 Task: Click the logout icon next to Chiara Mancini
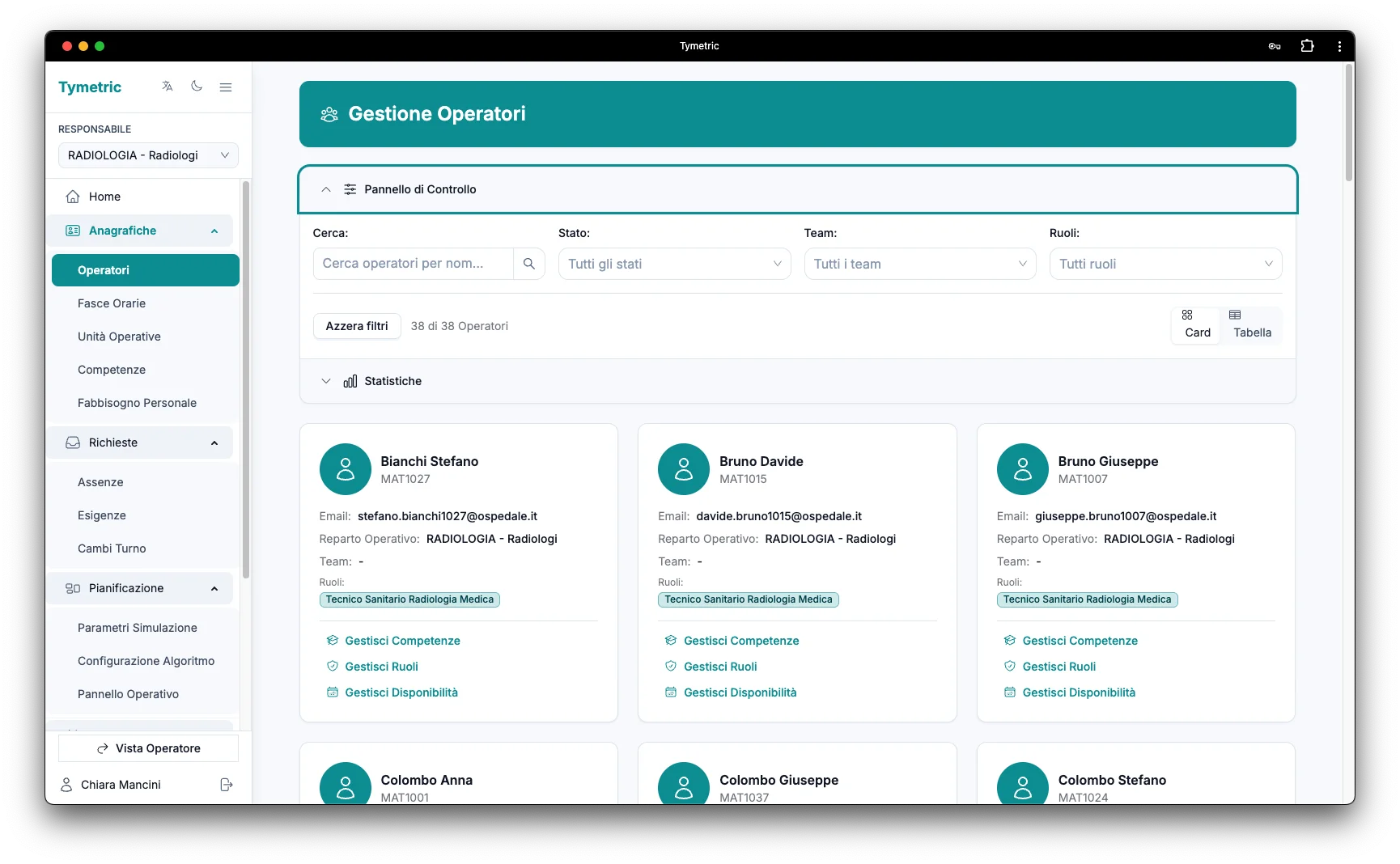pyautogui.click(x=226, y=784)
